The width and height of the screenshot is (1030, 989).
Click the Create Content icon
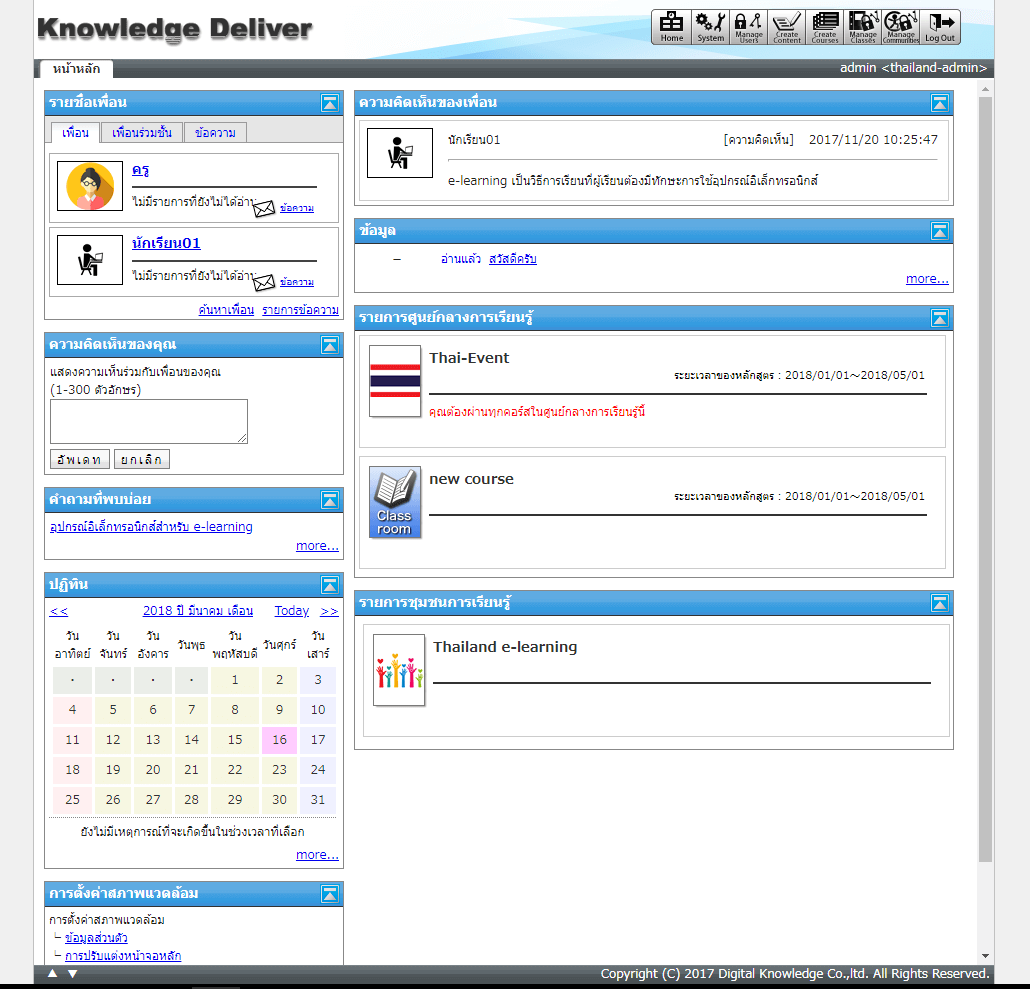tap(787, 27)
